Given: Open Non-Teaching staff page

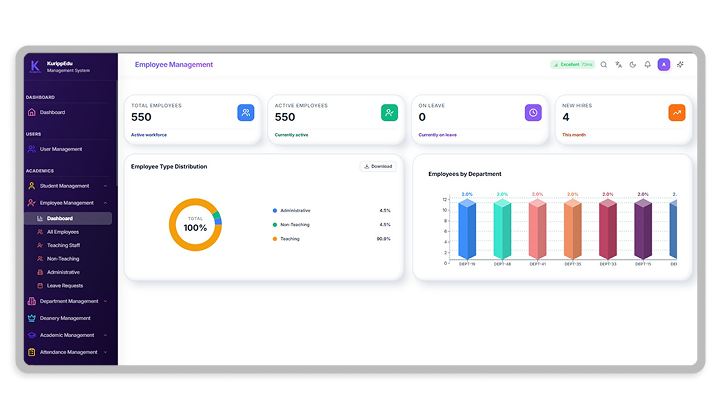Looking at the screenshot, I should click(x=63, y=259).
